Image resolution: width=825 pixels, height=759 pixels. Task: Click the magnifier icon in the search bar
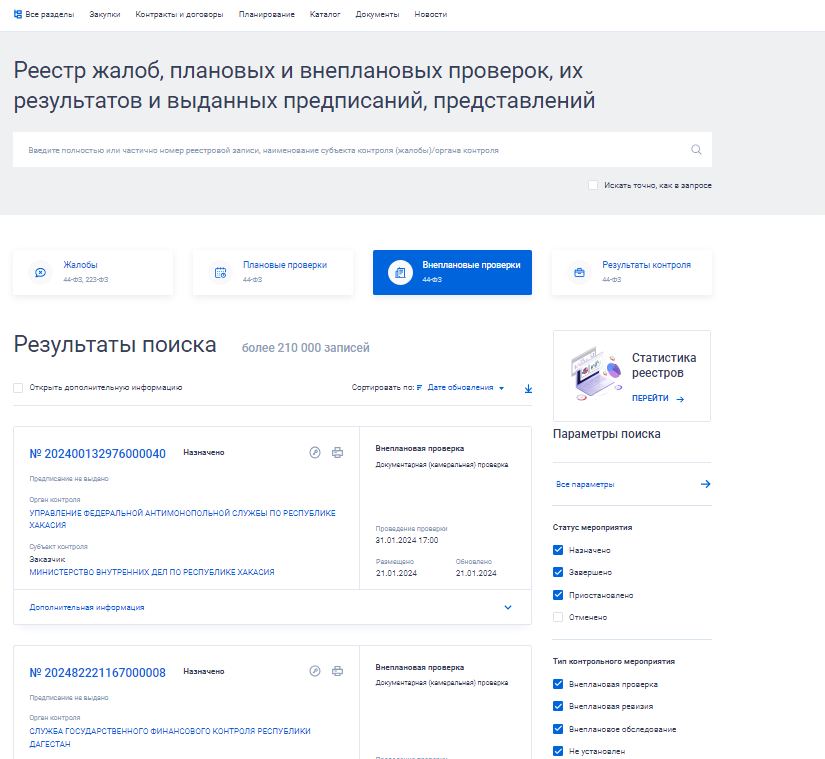coord(695,148)
